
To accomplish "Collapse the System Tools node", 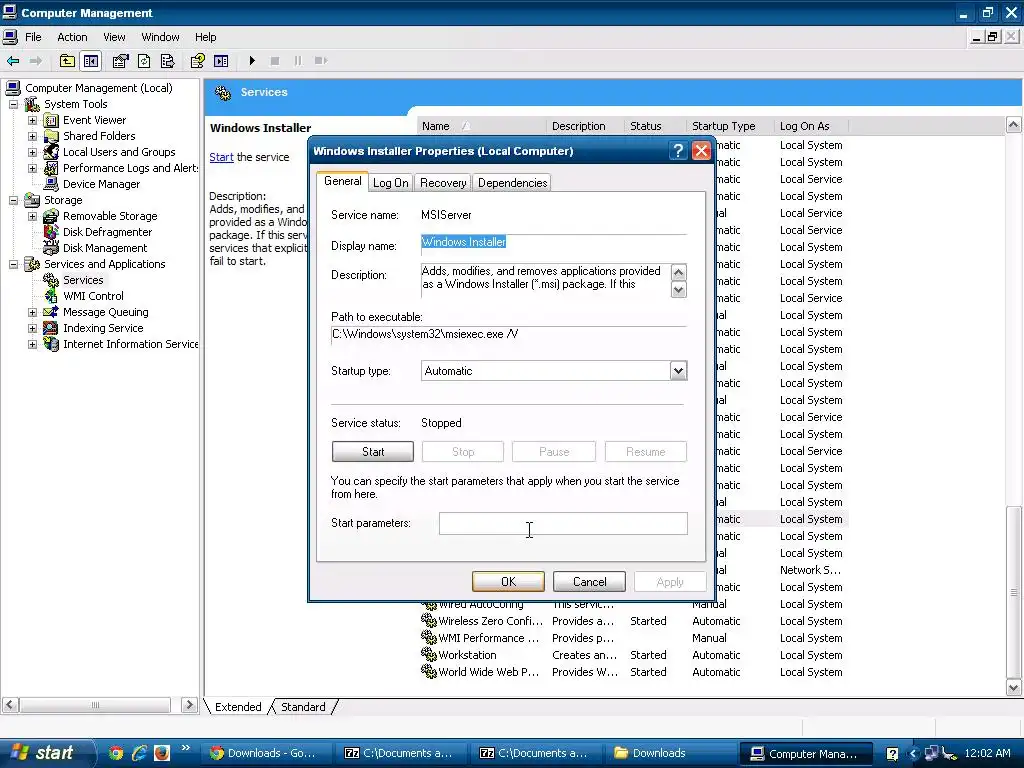I will [x=13, y=104].
